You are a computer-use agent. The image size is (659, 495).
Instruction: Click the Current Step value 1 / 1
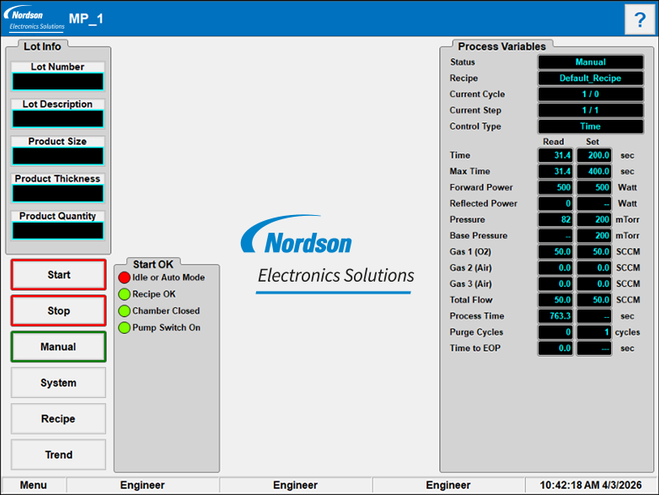(x=590, y=110)
